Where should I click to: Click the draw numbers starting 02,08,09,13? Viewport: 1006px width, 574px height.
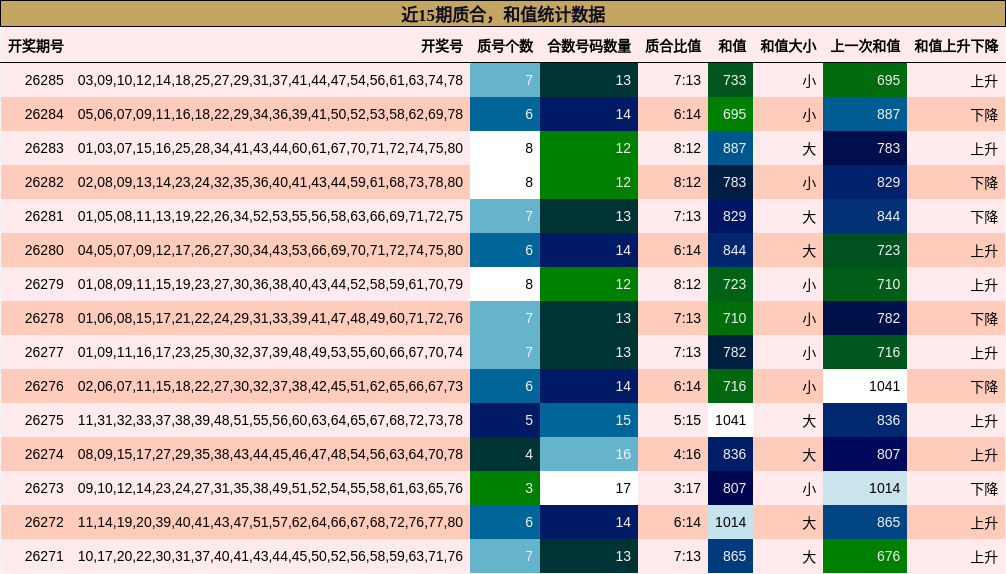point(270,182)
